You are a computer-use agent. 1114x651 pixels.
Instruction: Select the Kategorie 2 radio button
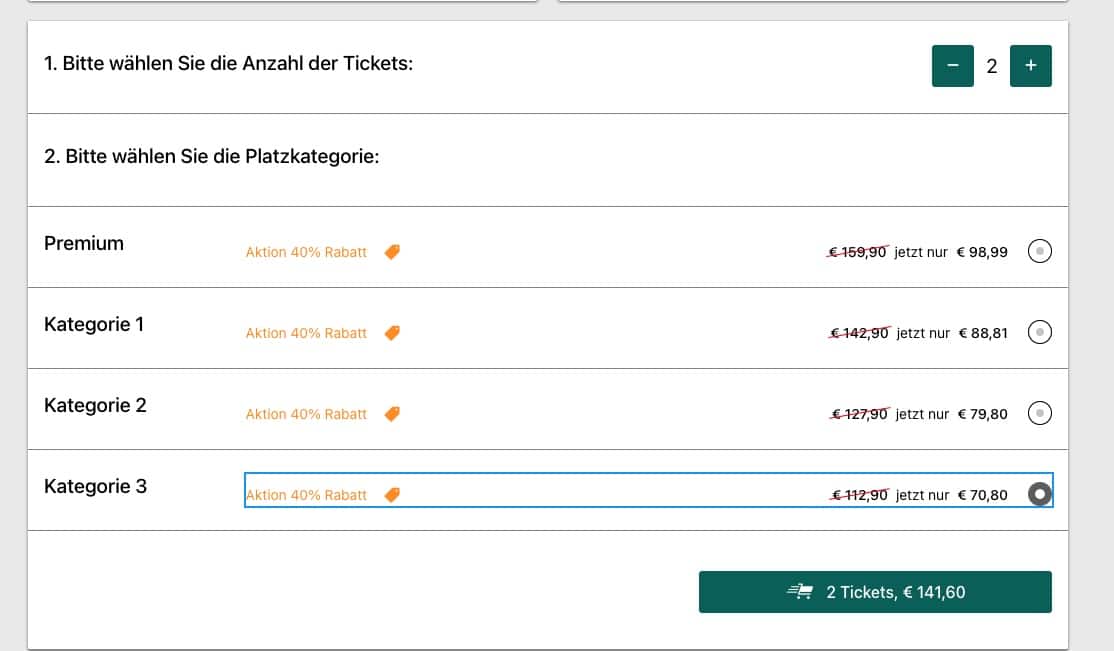pyautogui.click(x=1039, y=413)
